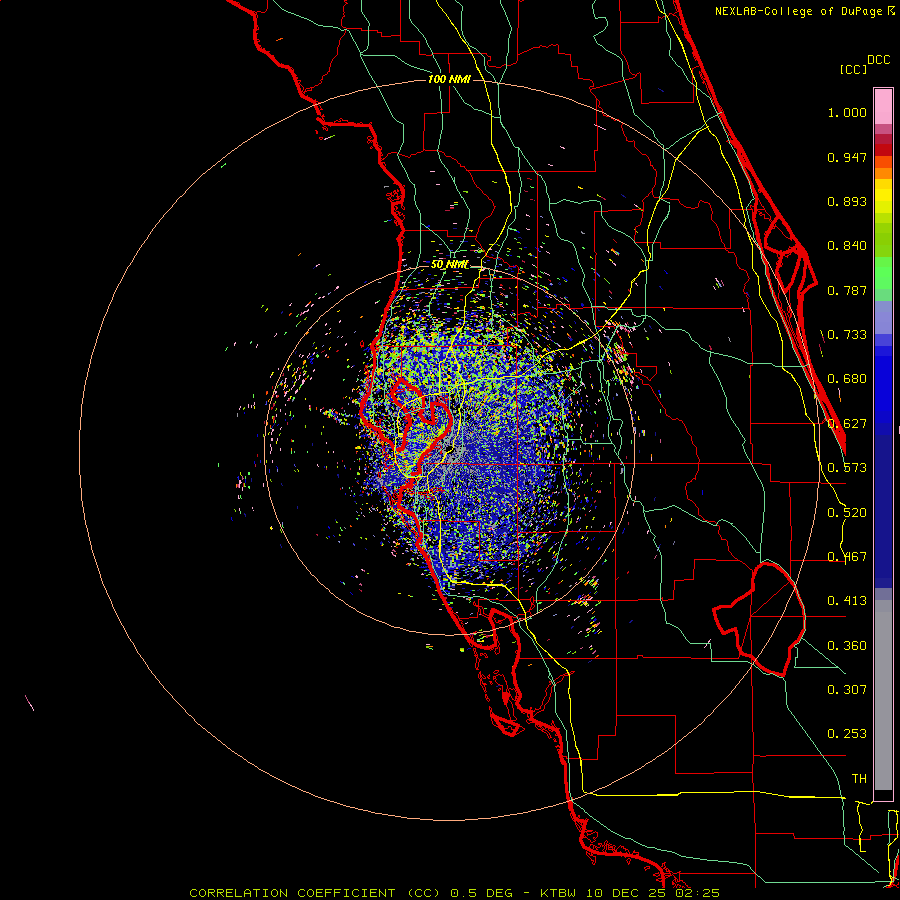900x900 pixels.
Task: Click the 0.467 legend value
Action: [847, 557]
